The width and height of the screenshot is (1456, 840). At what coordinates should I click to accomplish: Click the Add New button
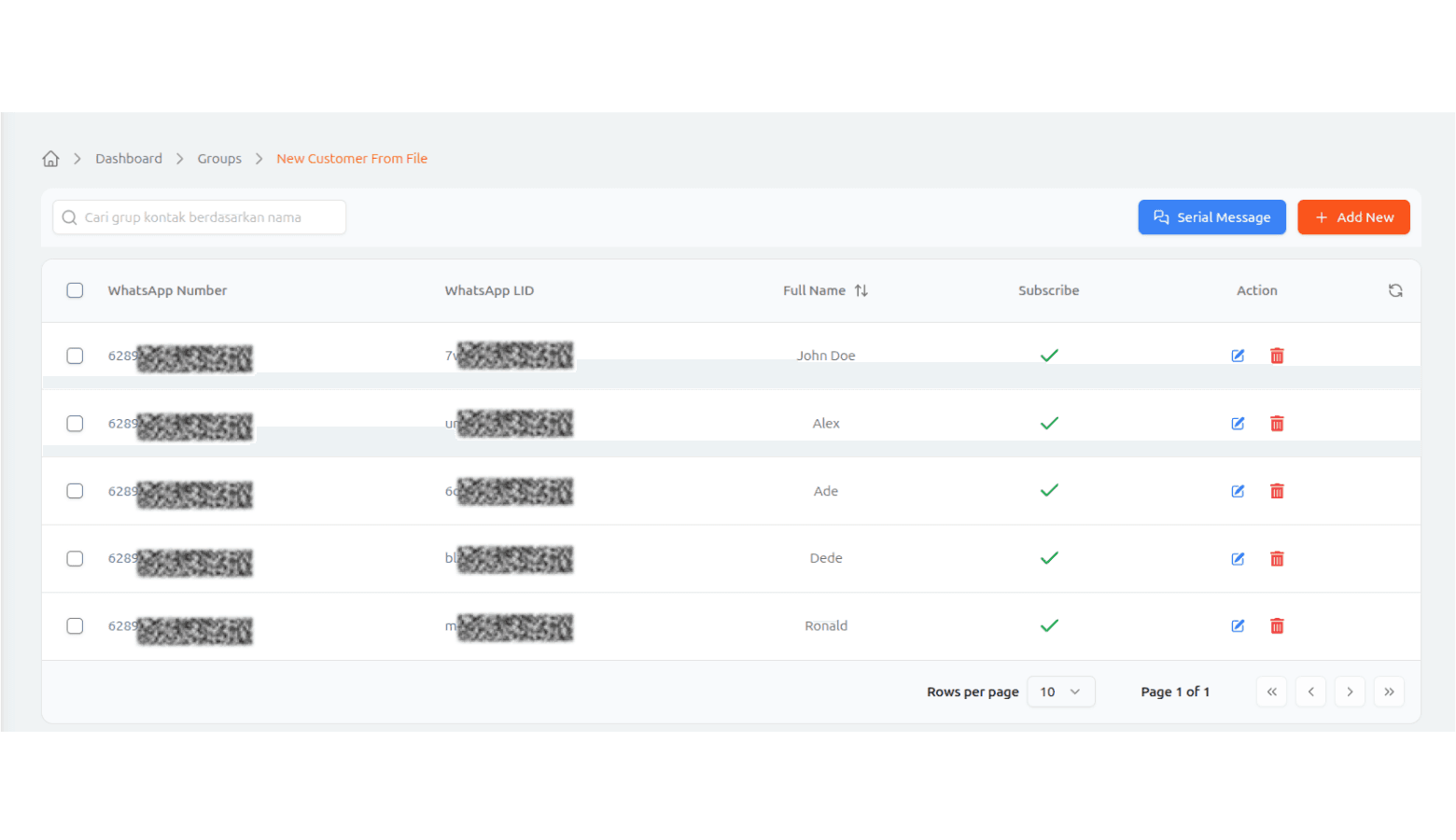coord(1353,217)
